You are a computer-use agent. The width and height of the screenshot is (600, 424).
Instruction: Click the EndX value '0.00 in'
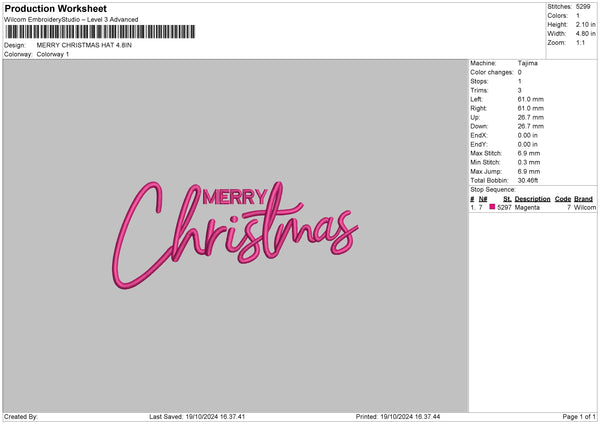(528, 135)
